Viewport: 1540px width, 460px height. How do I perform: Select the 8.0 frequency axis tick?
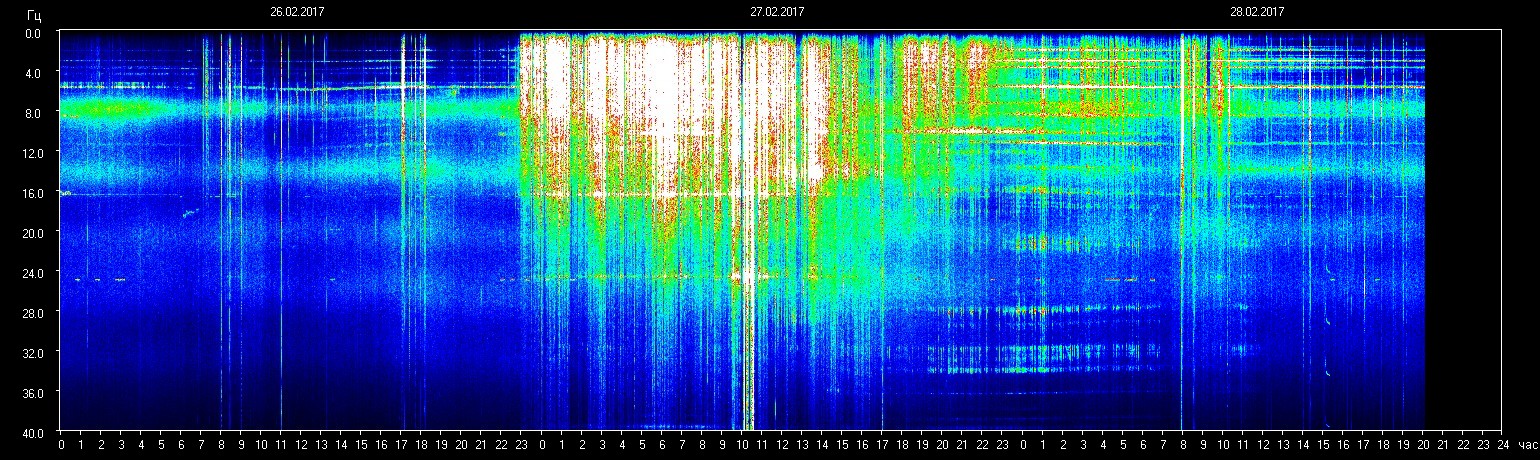pyautogui.click(x=33, y=113)
